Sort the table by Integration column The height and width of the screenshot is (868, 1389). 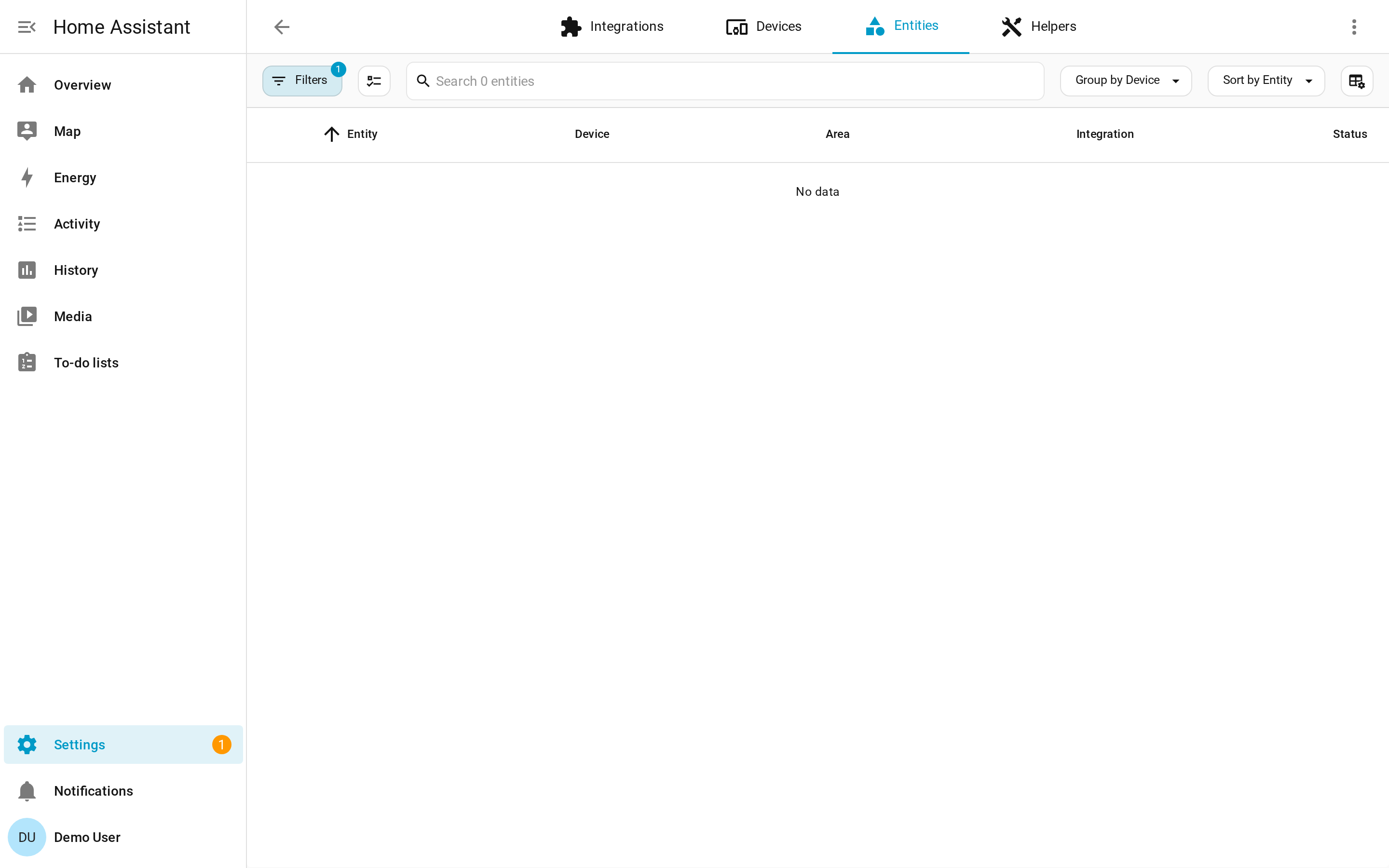(x=1105, y=134)
